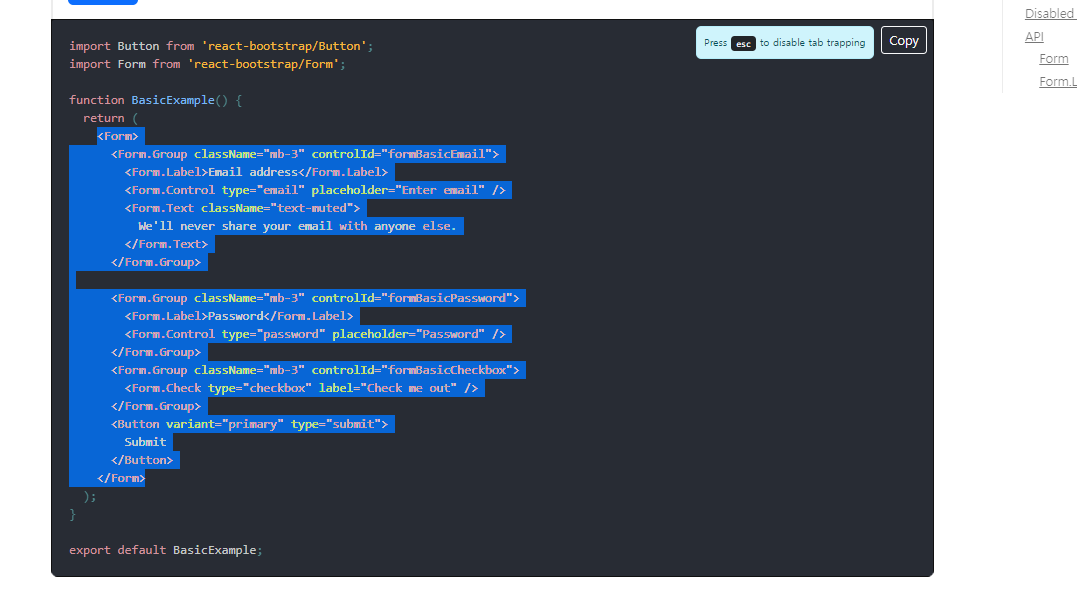Click the closing </Button> tag
This screenshot has width=1077, height=592.
click(141, 460)
